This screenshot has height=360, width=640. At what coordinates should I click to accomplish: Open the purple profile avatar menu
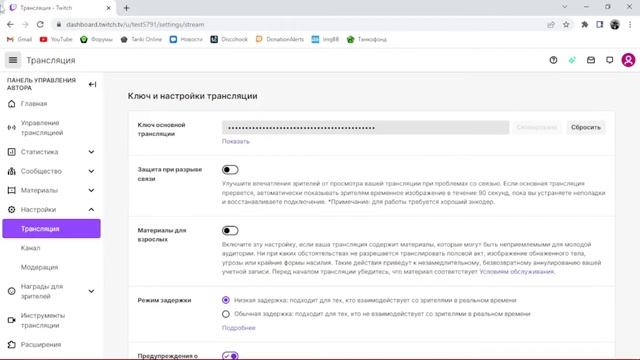coord(628,60)
